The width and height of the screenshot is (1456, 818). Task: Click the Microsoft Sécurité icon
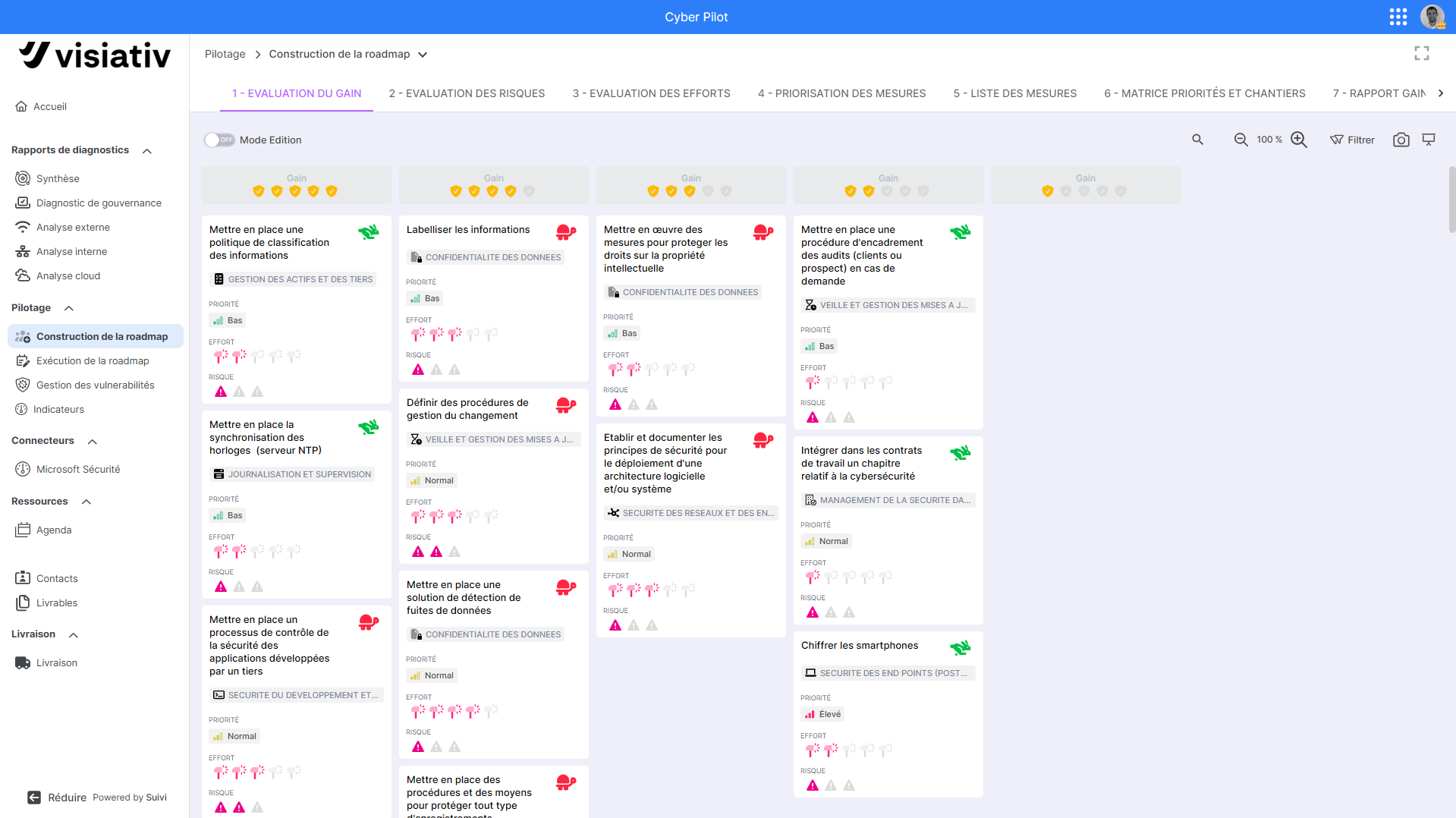23,469
